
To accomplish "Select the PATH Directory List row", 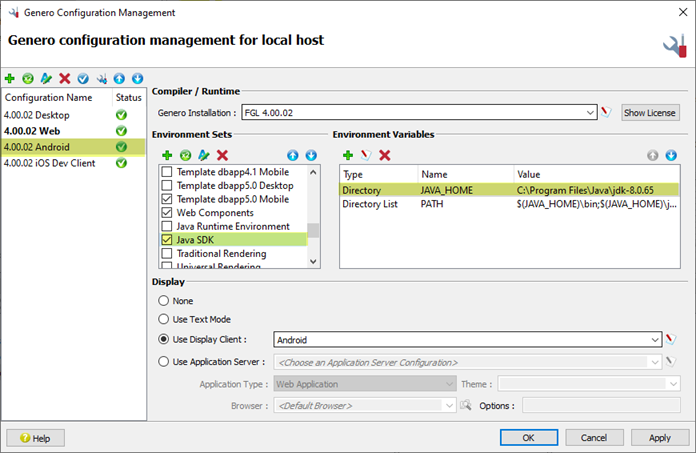I will click(x=510, y=204).
